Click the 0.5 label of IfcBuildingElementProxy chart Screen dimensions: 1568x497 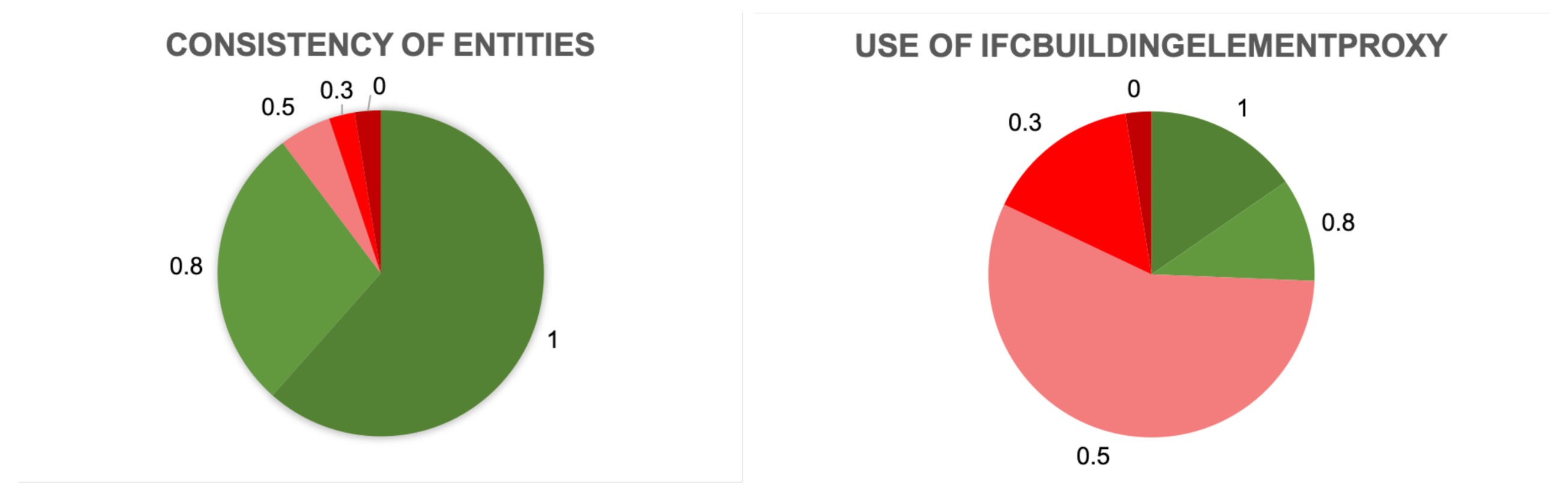(x=1093, y=456)
